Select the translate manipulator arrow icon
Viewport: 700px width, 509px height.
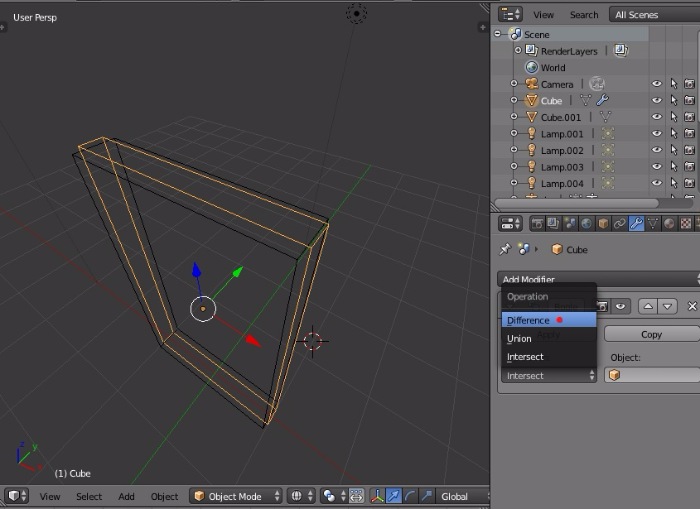[394, 496]
